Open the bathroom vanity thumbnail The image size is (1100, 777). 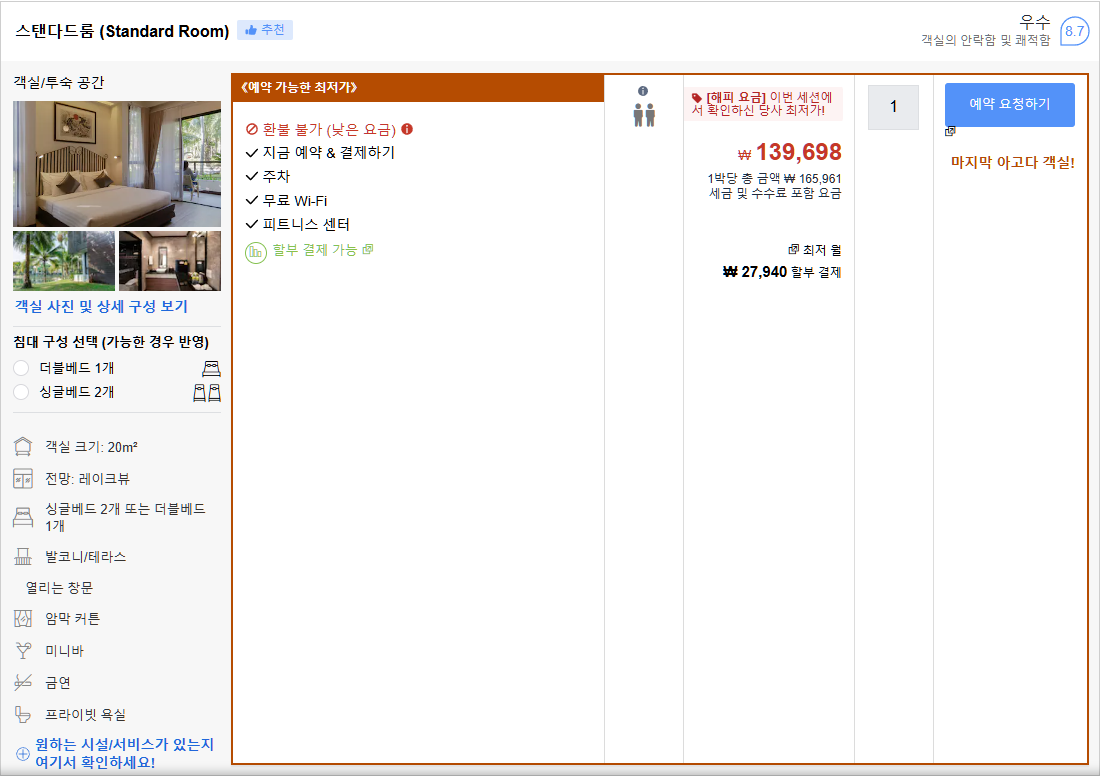point(170,261)
